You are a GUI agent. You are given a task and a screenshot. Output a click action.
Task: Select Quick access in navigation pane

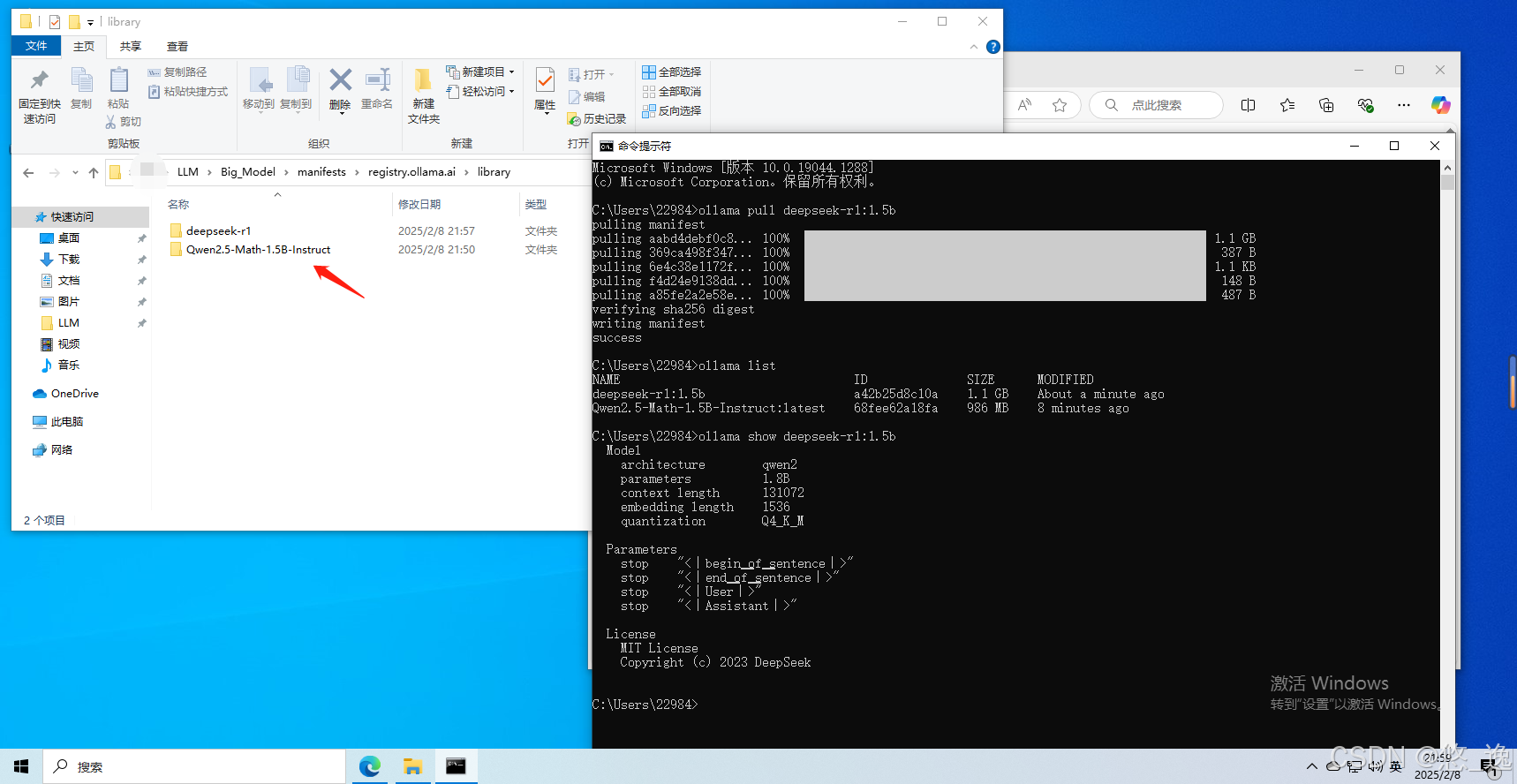coord(81,216)
